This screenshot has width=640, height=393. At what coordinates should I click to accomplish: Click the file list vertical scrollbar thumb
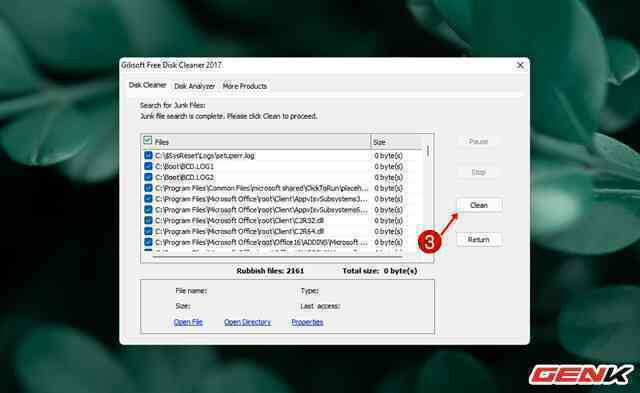click(x=428, y=151)
